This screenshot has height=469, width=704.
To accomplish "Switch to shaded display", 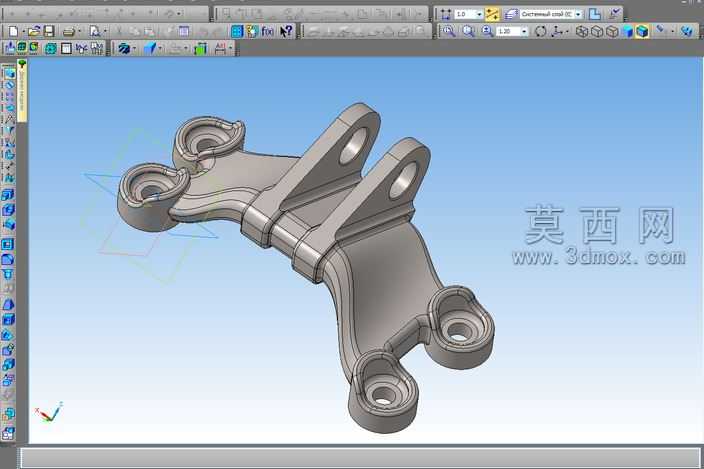I will pyautogui.click(x=627, y=31).
